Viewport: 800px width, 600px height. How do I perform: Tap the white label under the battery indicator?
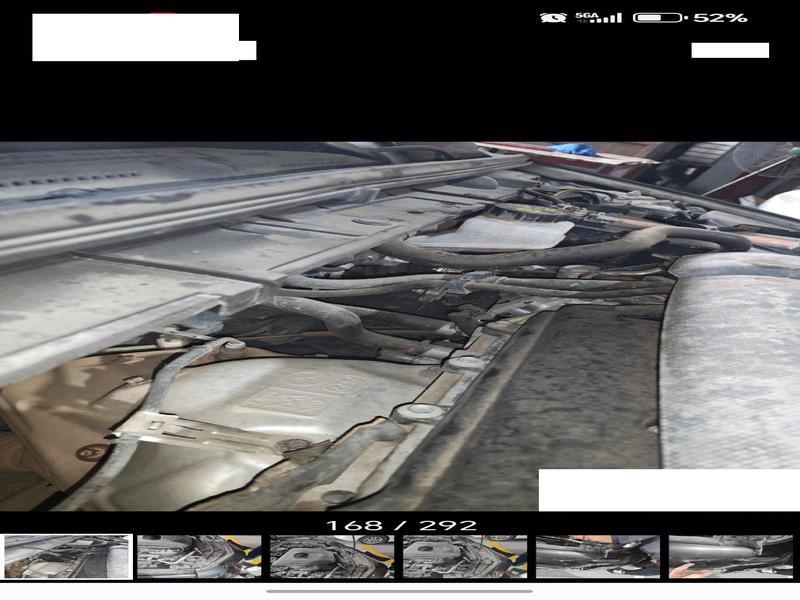(730, 50)
